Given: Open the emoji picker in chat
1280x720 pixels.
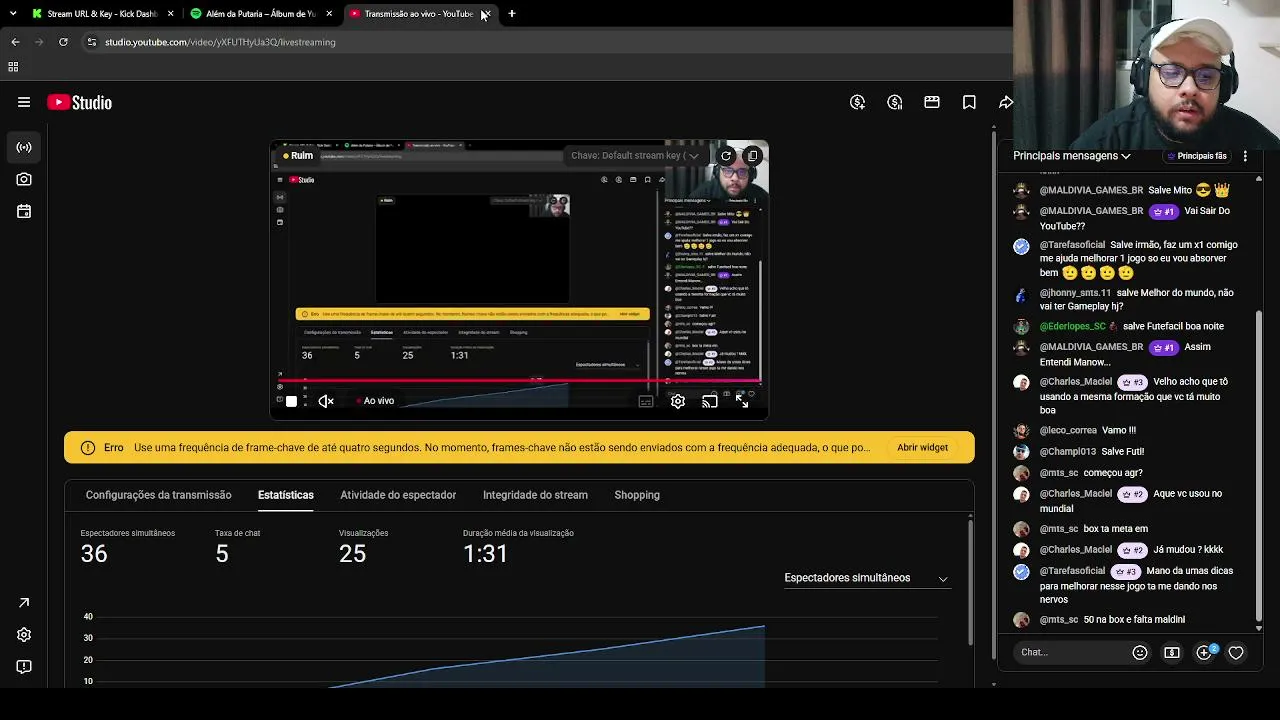Looking at the screenshot, I should pyautogui.click(x=1140, y=653).
